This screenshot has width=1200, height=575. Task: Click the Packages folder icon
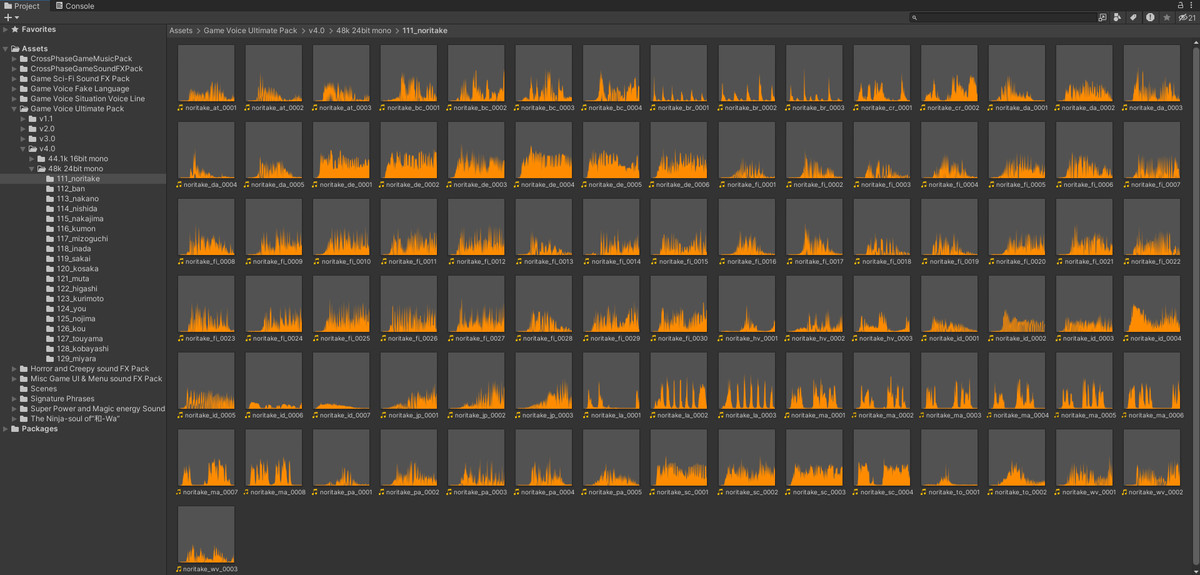[x=15, y=429]
